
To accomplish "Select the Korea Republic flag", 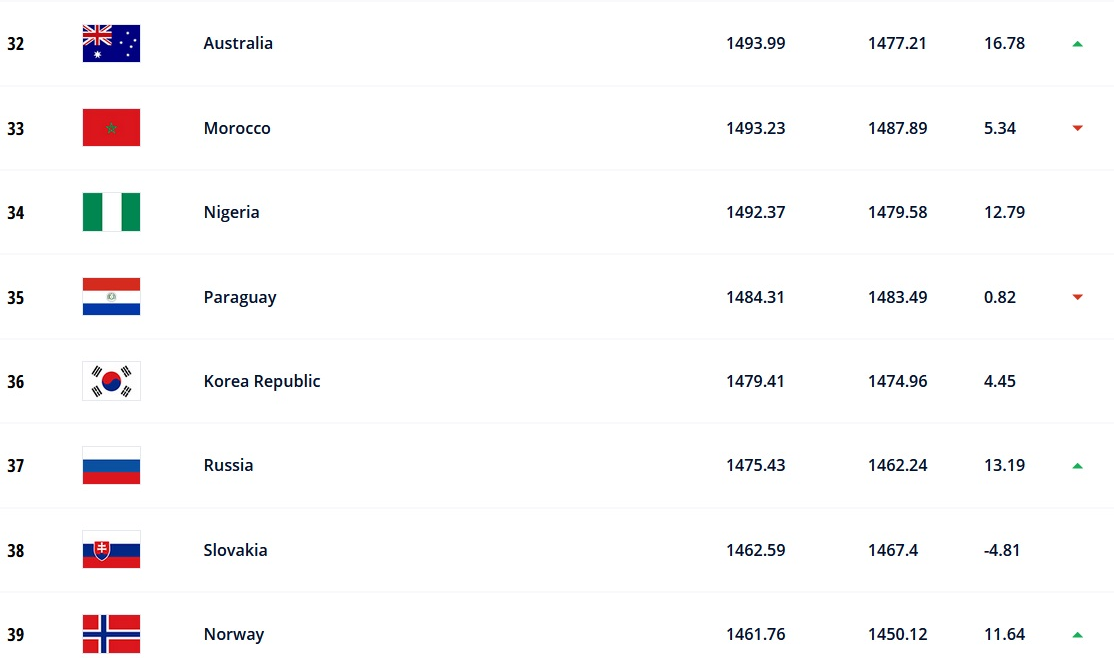I will click(111, 381).
